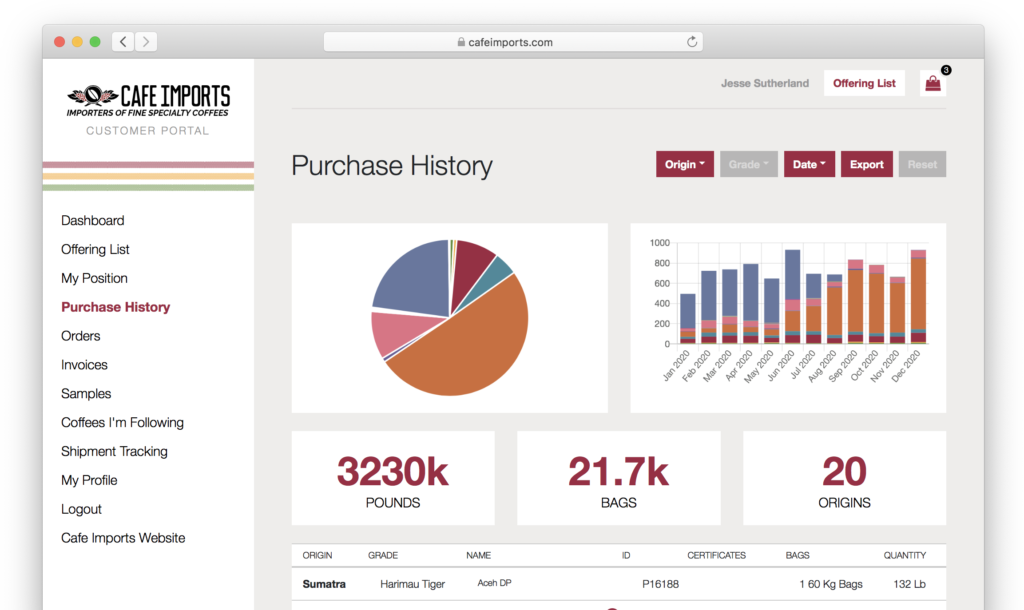Reload the page with the refresh icon

691,41
